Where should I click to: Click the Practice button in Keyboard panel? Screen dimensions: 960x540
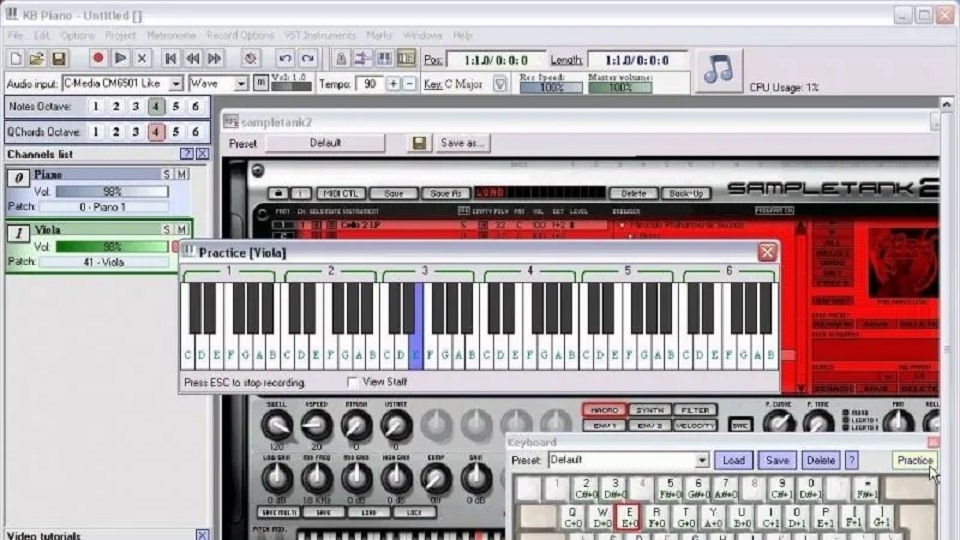[914, 460]
